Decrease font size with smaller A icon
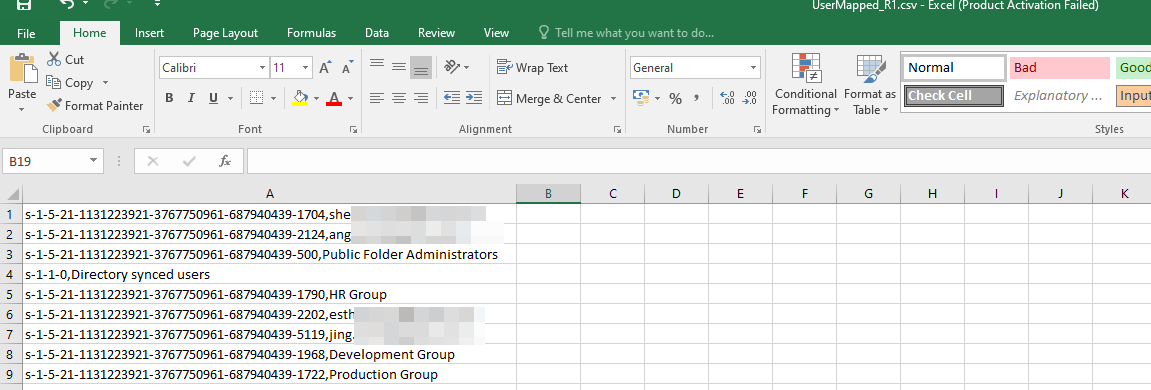The width and height of the screenshot is (1151, 390). click(x=346, y=68)
